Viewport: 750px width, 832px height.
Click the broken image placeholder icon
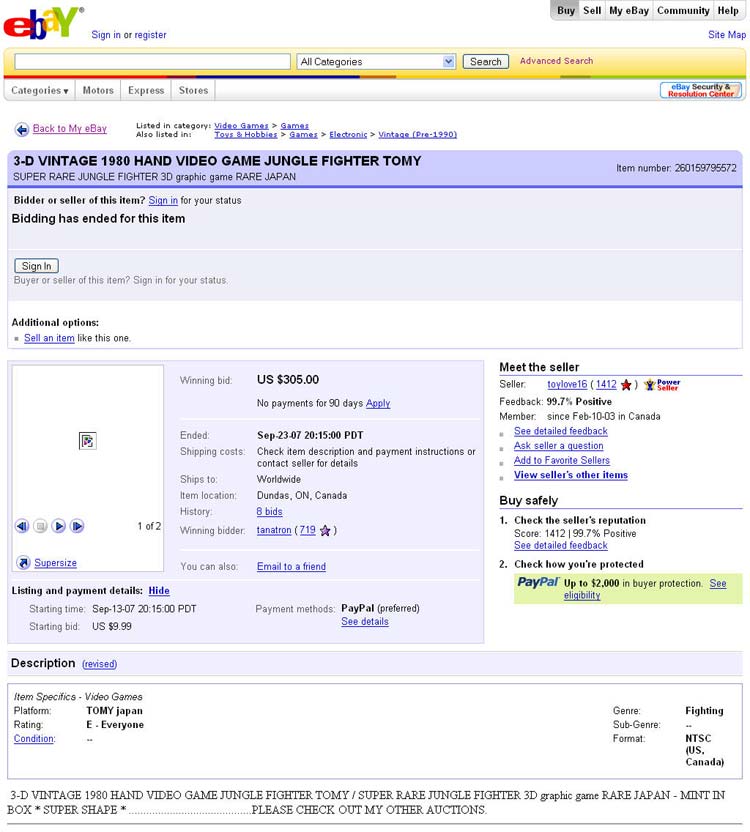(x=88, y=441)
